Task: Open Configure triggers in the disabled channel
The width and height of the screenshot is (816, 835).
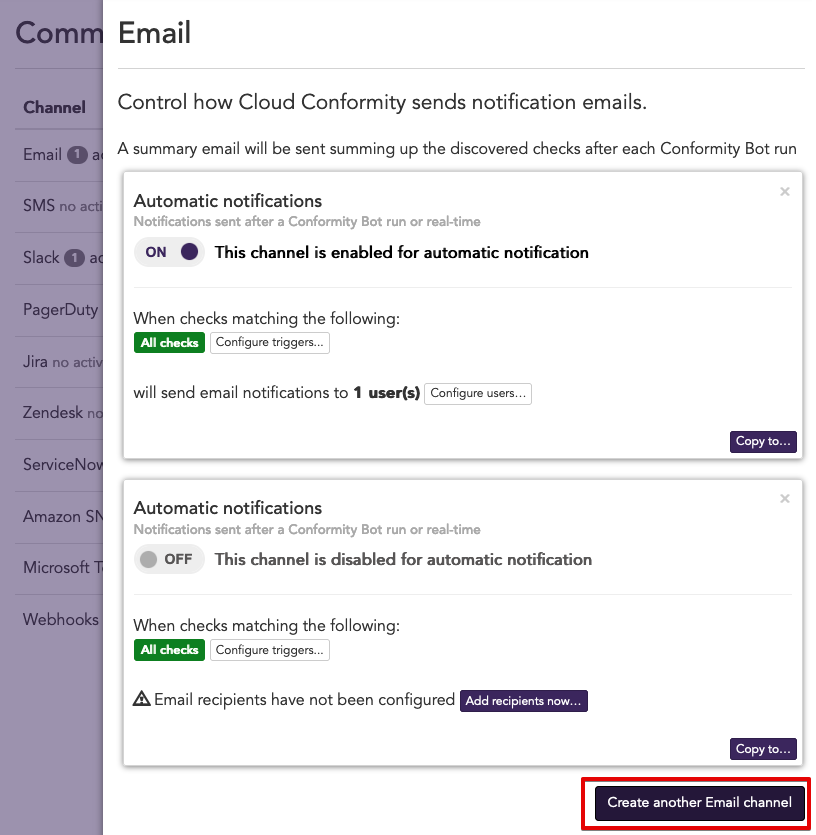Action: pyautogui.click(x=270, y=650)
